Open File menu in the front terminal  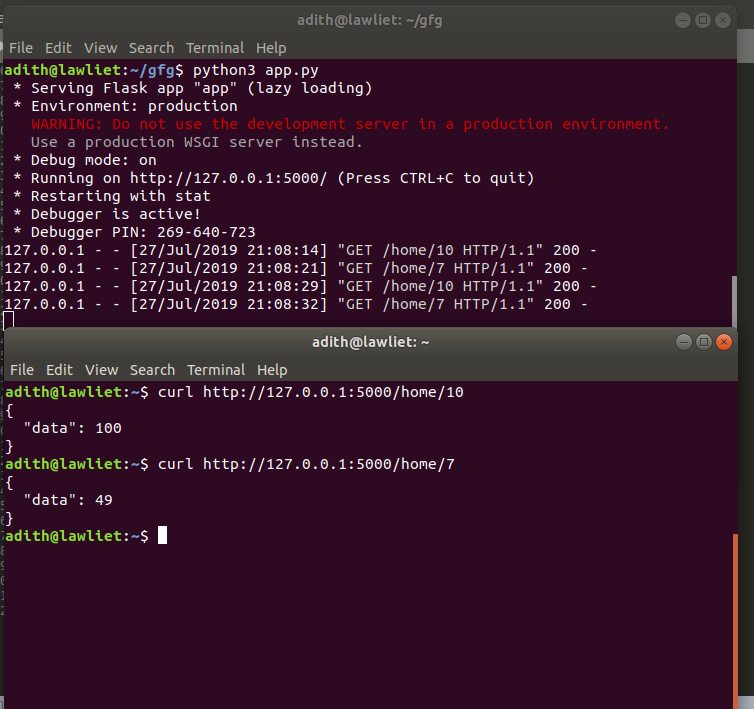point(22,370)
